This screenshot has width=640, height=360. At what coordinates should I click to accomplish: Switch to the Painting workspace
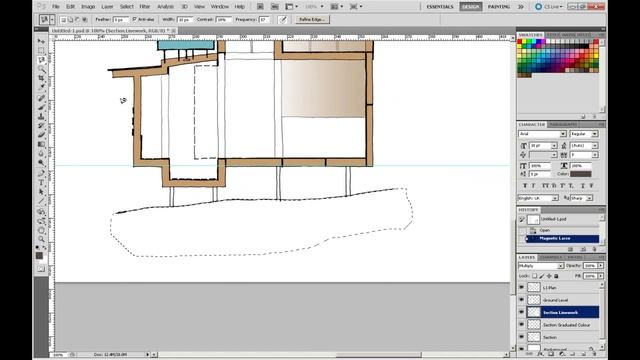pyautogui.click(x=499, y=7)
